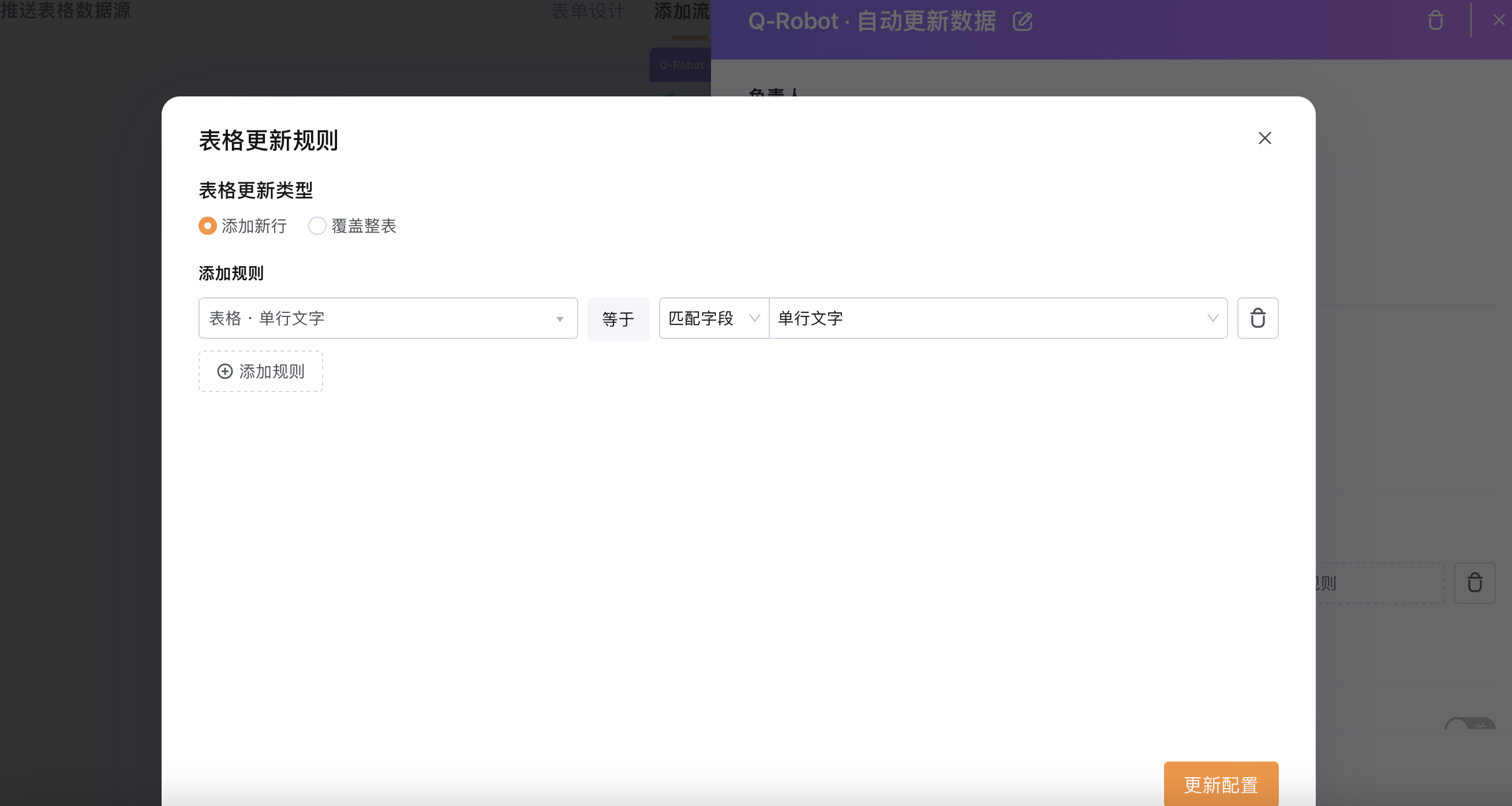Click the 表格更新类型 heading
This screenshot has height=806, width=1512.
[x=256, y=190]
